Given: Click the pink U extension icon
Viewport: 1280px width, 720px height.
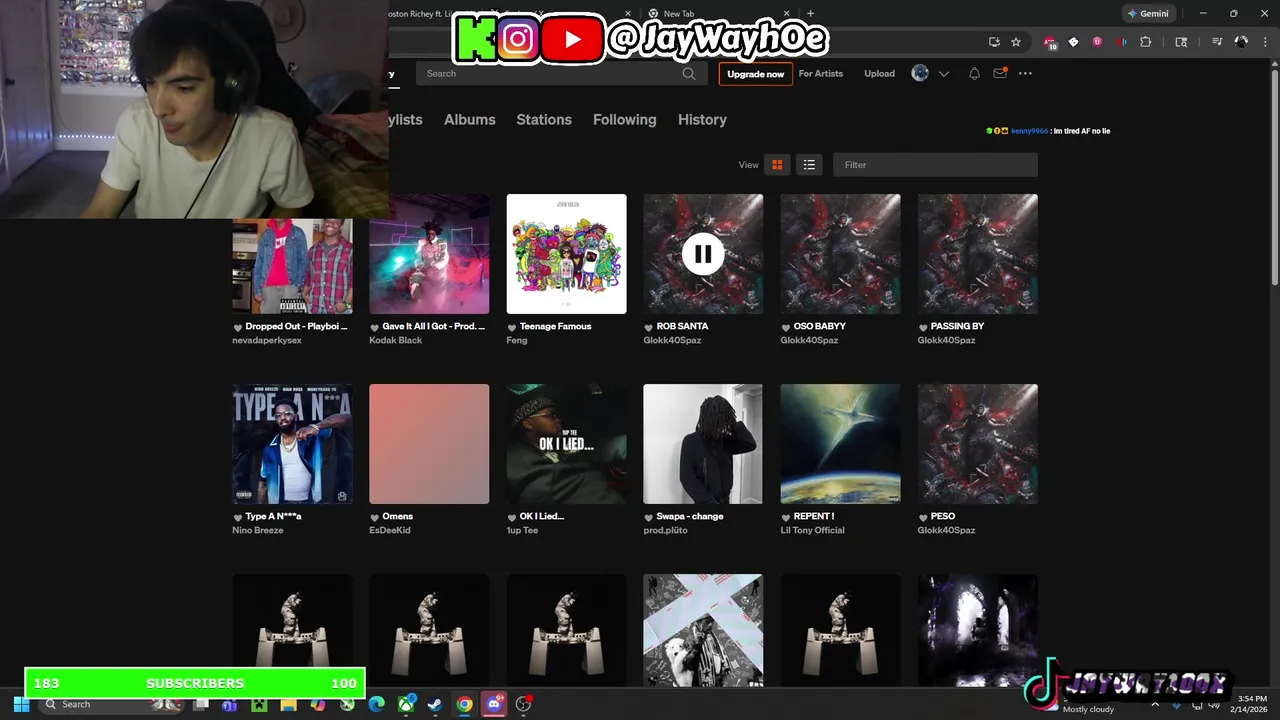Looking at the screenshot, I should click(x=1097, y=42).
